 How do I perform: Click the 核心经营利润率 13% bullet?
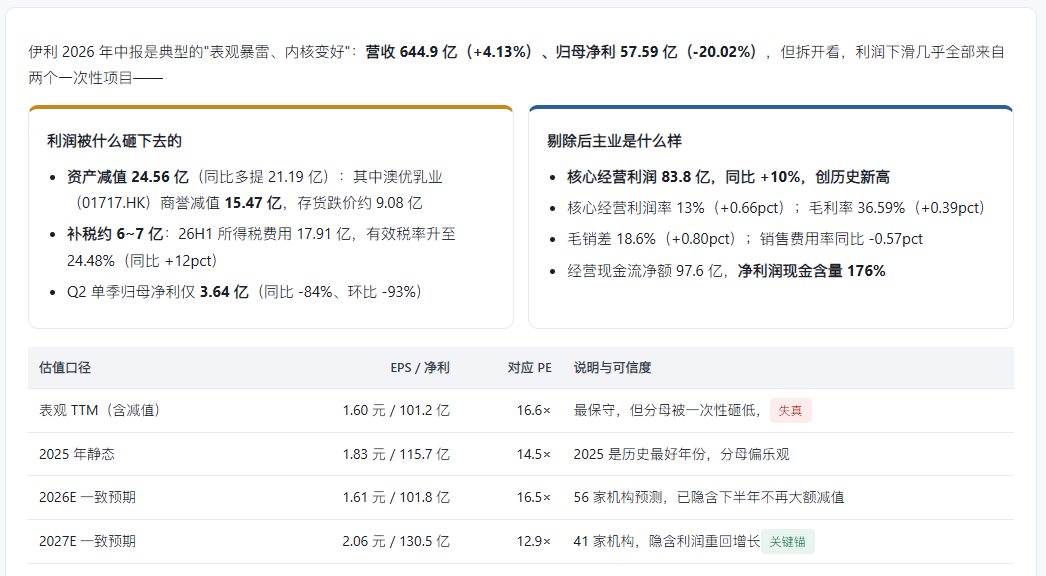776,208
